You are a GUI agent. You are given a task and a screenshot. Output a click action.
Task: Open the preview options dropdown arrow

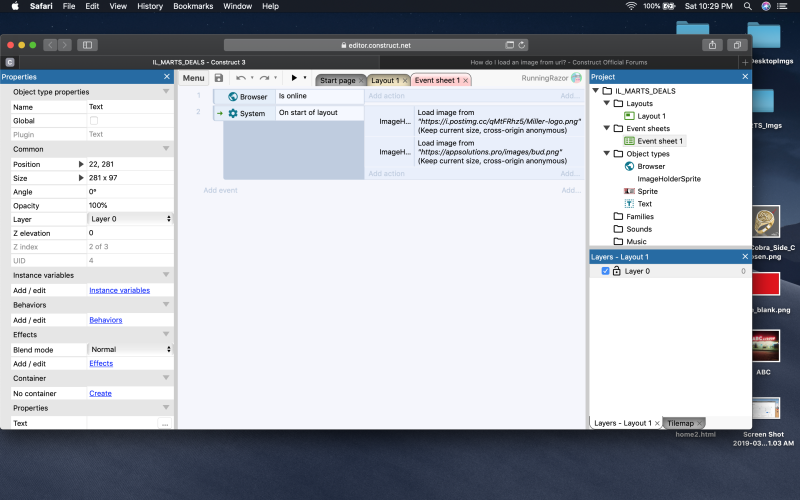pos(305,78)
